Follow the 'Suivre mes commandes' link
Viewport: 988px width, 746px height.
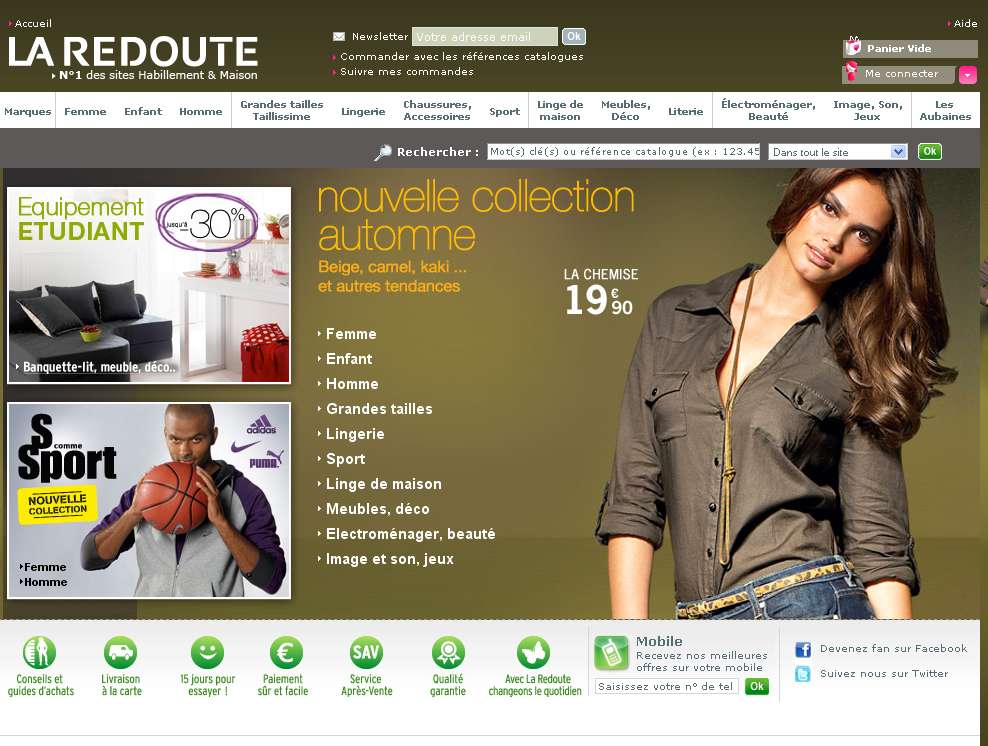tap(406, 72)
